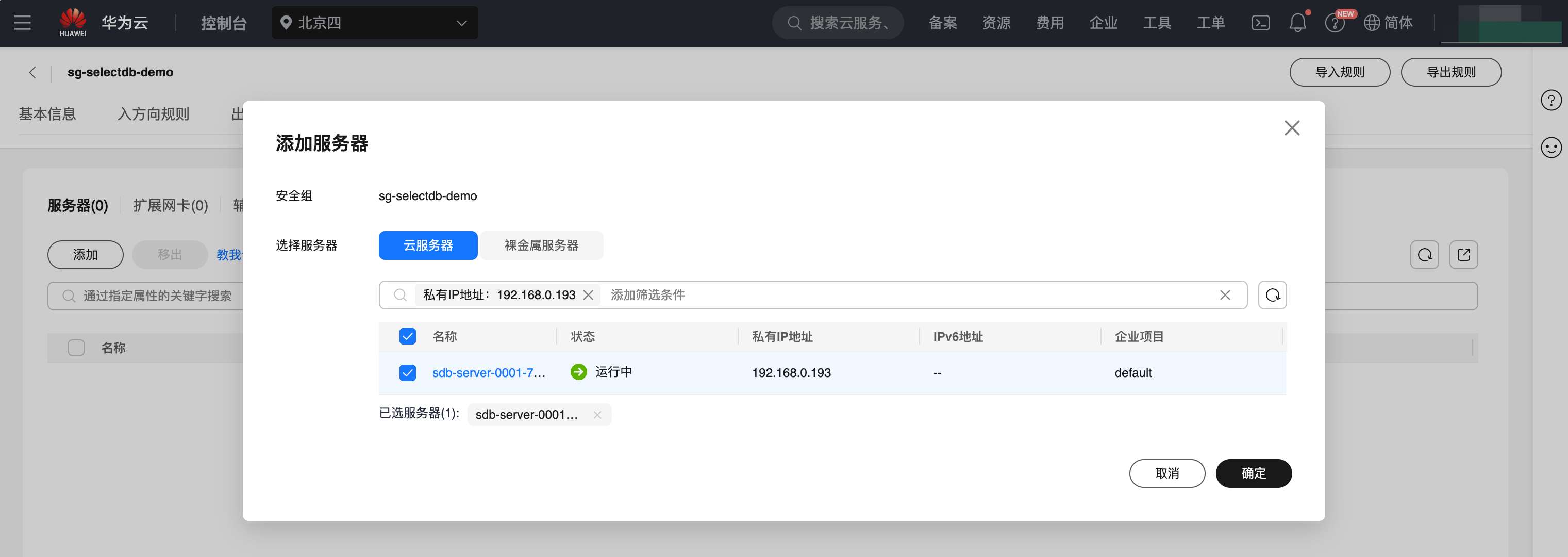Click the default enterprise project cell

pyautogui.click(x=1133, y=372)
